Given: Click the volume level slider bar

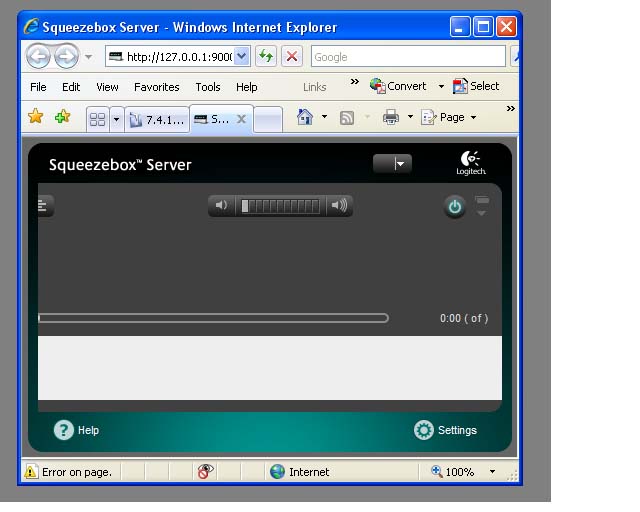Looking at the screenshot, I should coord(280,206).
